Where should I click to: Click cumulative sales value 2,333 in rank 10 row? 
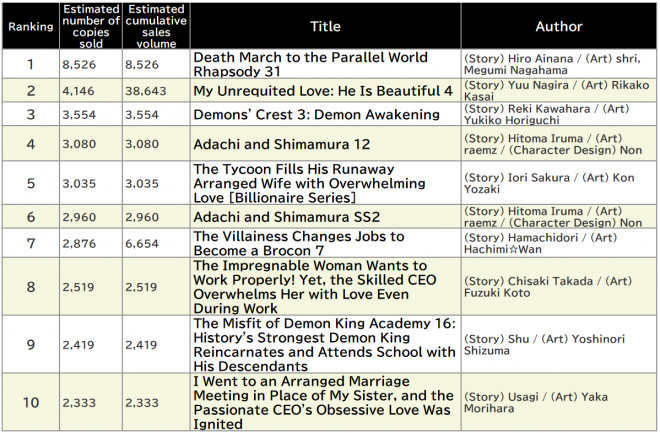tap(142, 403)
